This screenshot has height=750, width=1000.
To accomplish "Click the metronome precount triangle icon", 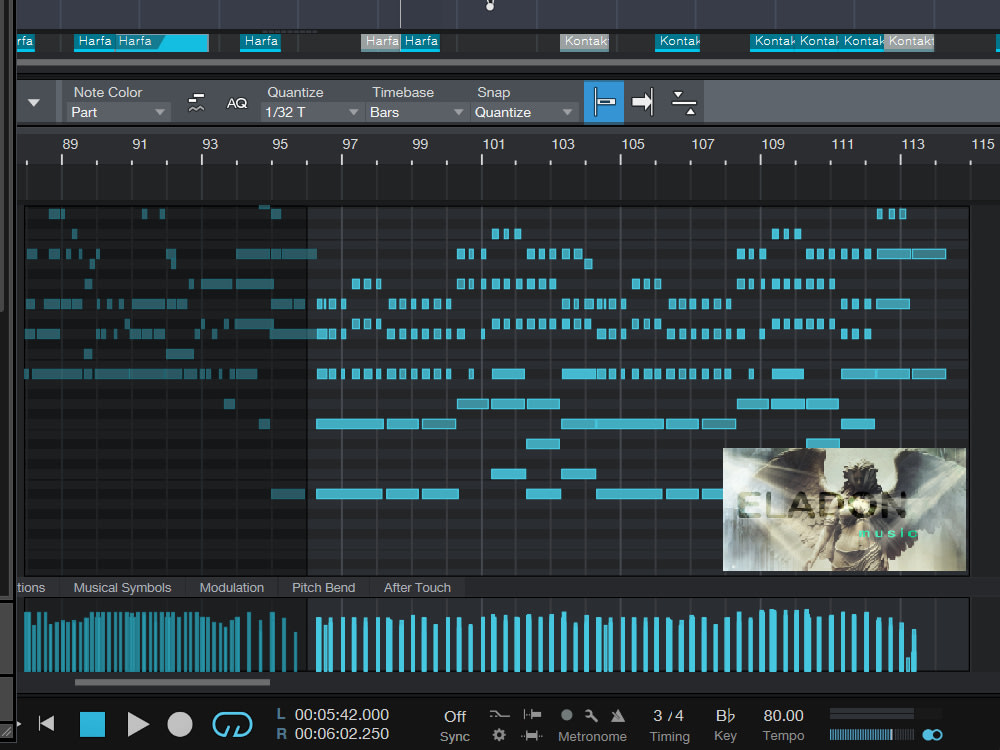I will click(617, 716).
